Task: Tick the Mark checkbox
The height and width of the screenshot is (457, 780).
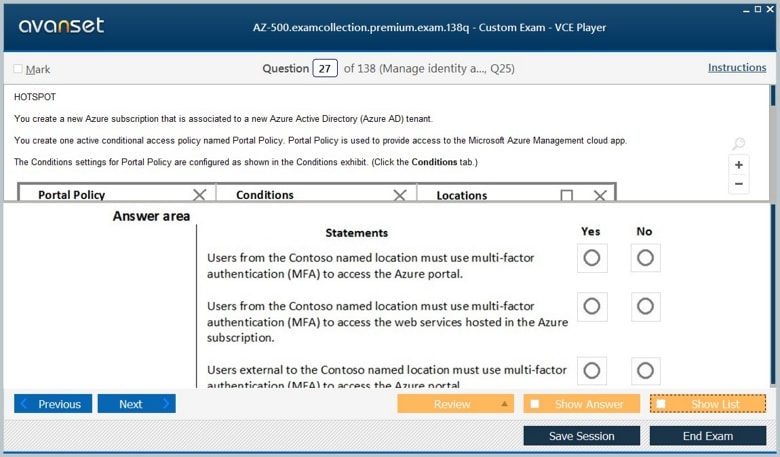Action: tap(18, 69)
